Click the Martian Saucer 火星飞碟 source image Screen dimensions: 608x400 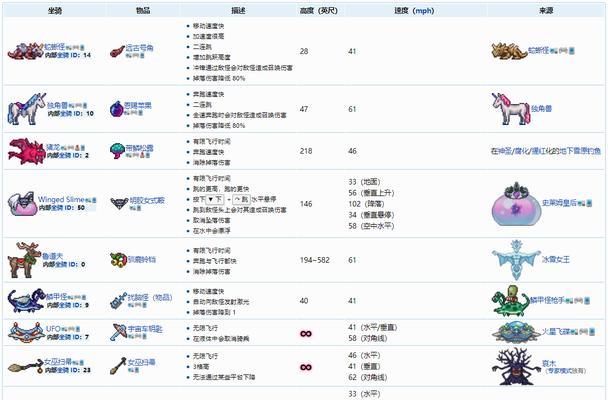pyautogui.click(x=516, y=332)
